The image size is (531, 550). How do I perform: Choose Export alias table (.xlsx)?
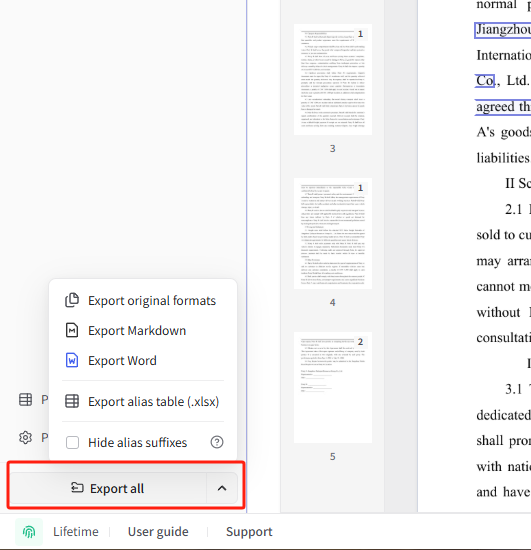(x=143, y=401)
